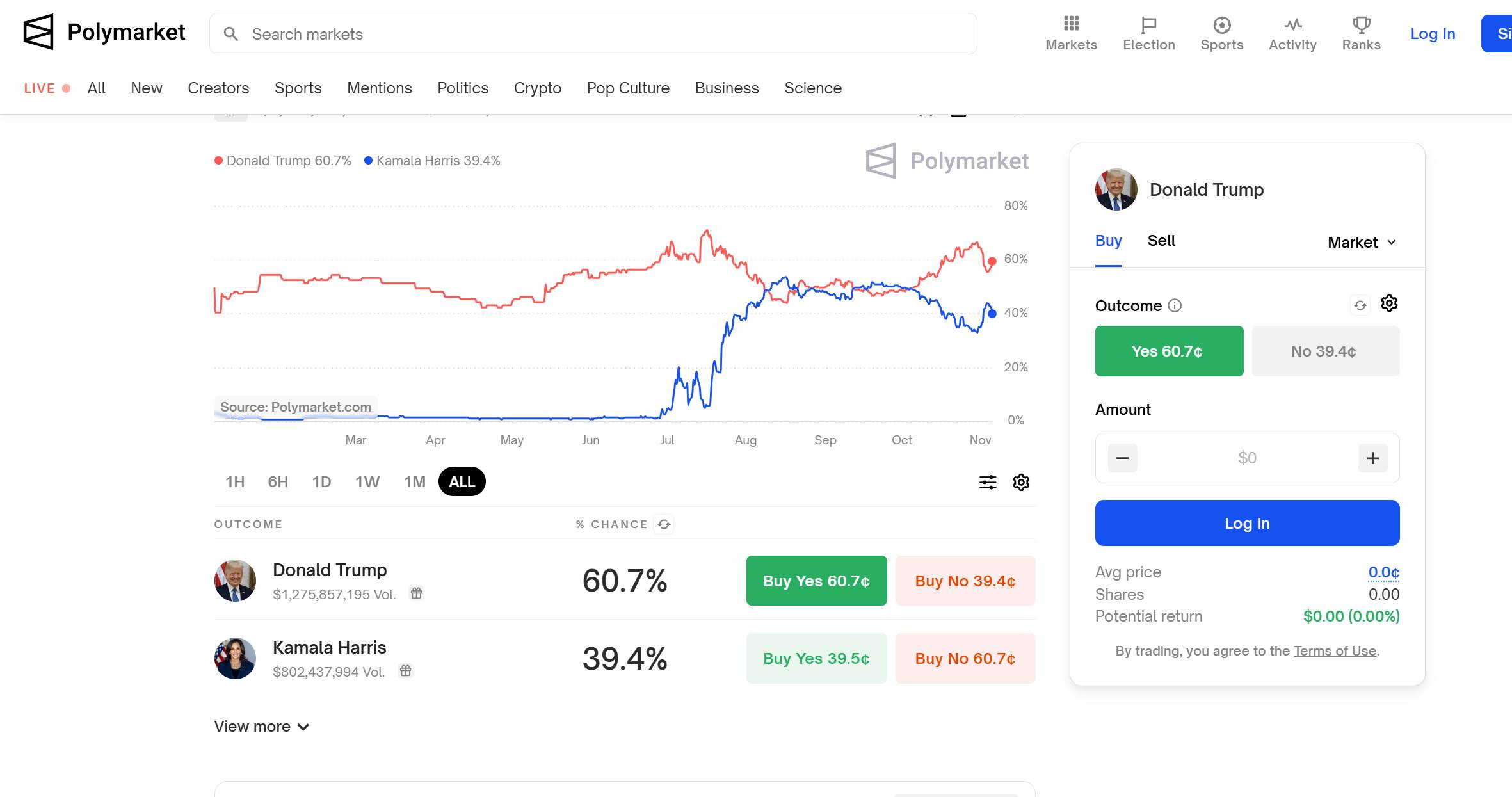The width and height of the screenshot is (1512, 797).
Task: Increase the amount with plus button
Action: click(x=1372, y=458)
